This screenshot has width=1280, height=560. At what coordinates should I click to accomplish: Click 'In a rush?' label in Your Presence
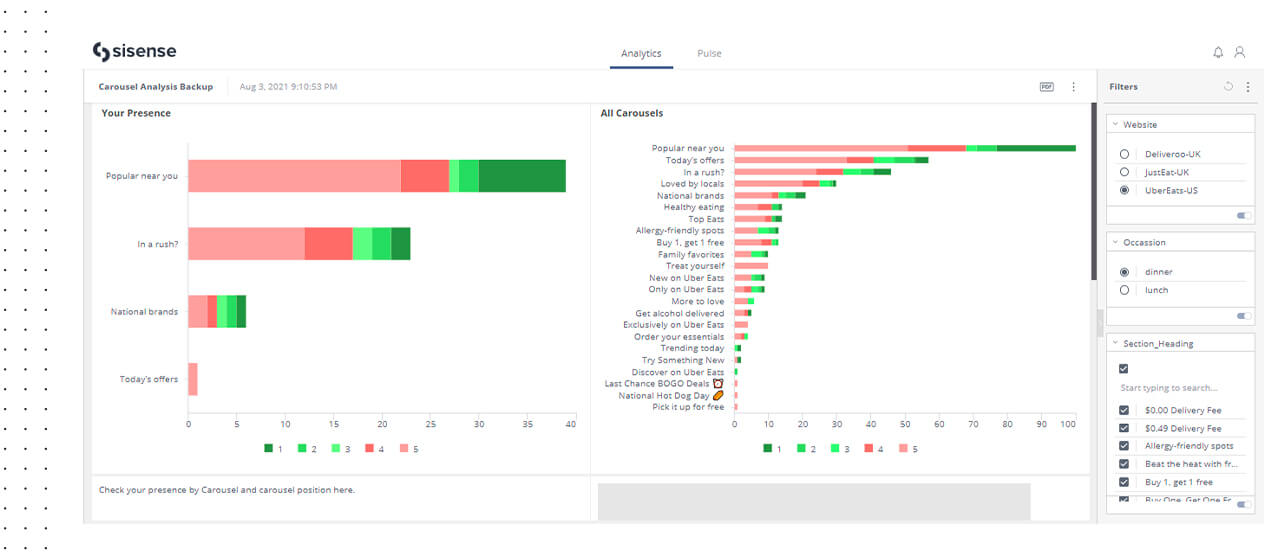click(x=158, y=244)
